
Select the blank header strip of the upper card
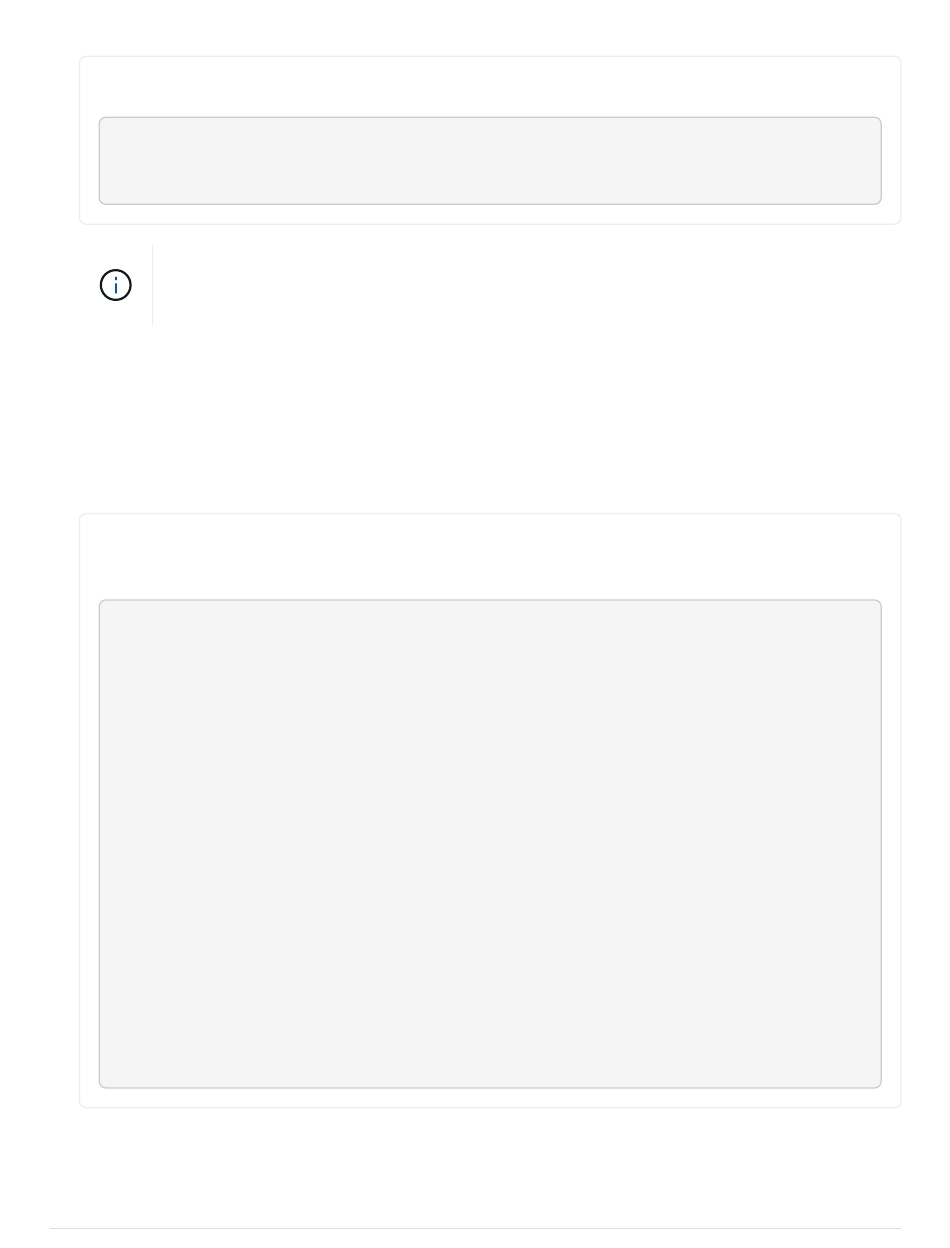tap(490, 87)
